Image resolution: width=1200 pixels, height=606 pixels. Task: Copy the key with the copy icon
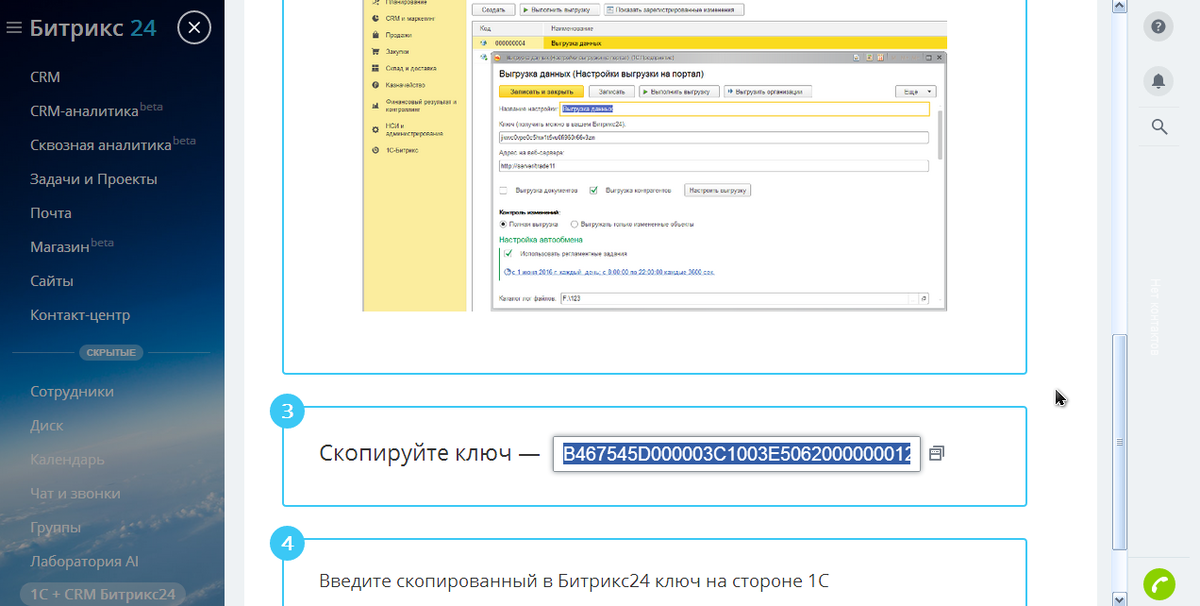[x=936, y=453]
